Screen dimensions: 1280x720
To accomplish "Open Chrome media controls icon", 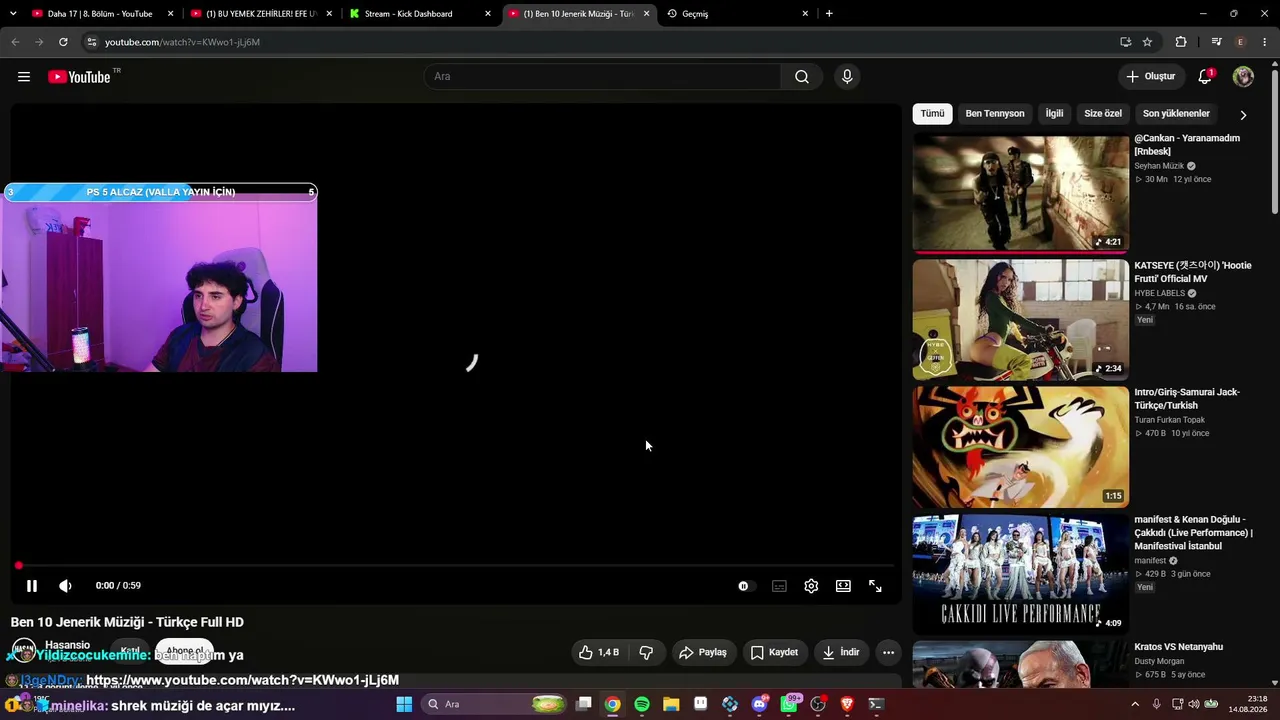I will (x=1216, y=42).
